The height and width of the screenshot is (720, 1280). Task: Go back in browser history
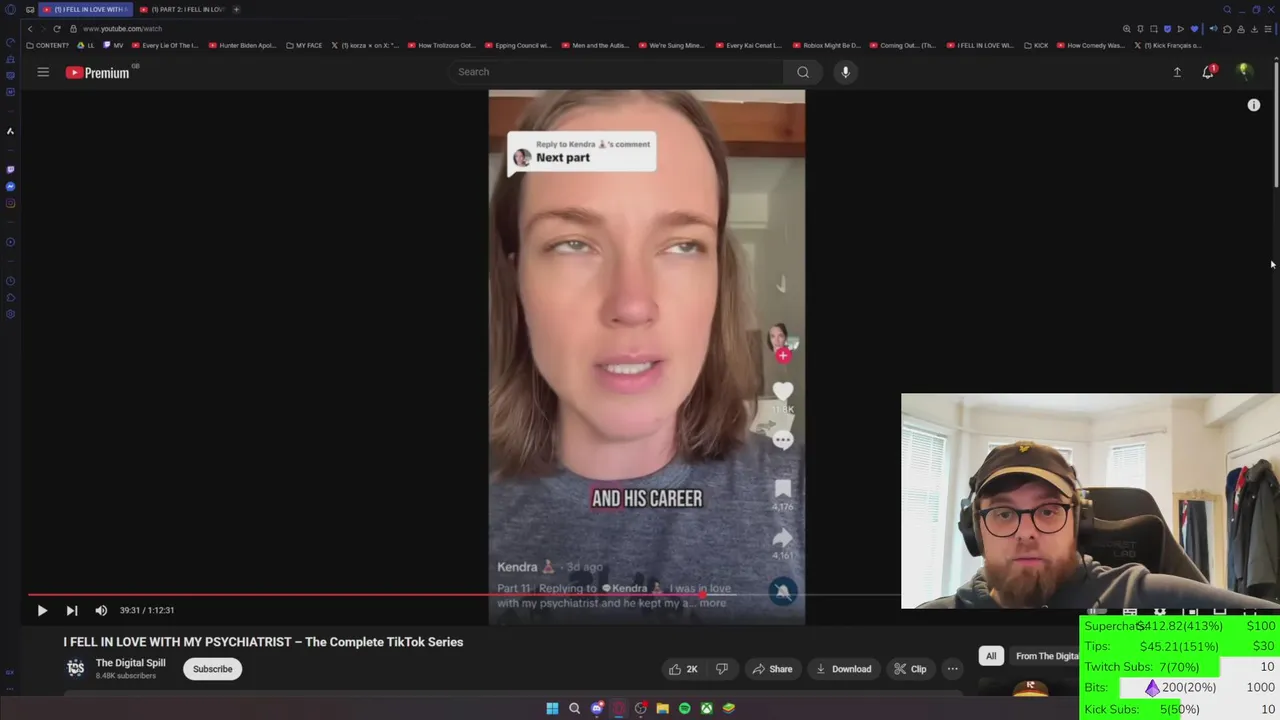29,29
